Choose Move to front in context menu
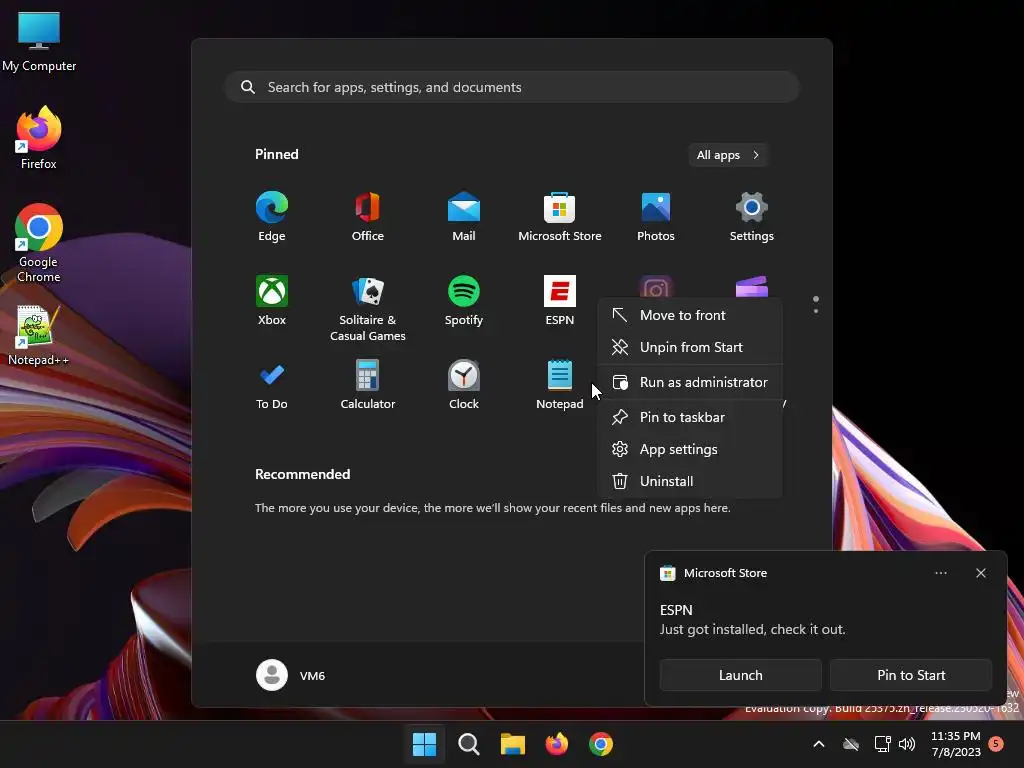The width and height of the screenshot is (1024, 768). click(x=690, y=315)
